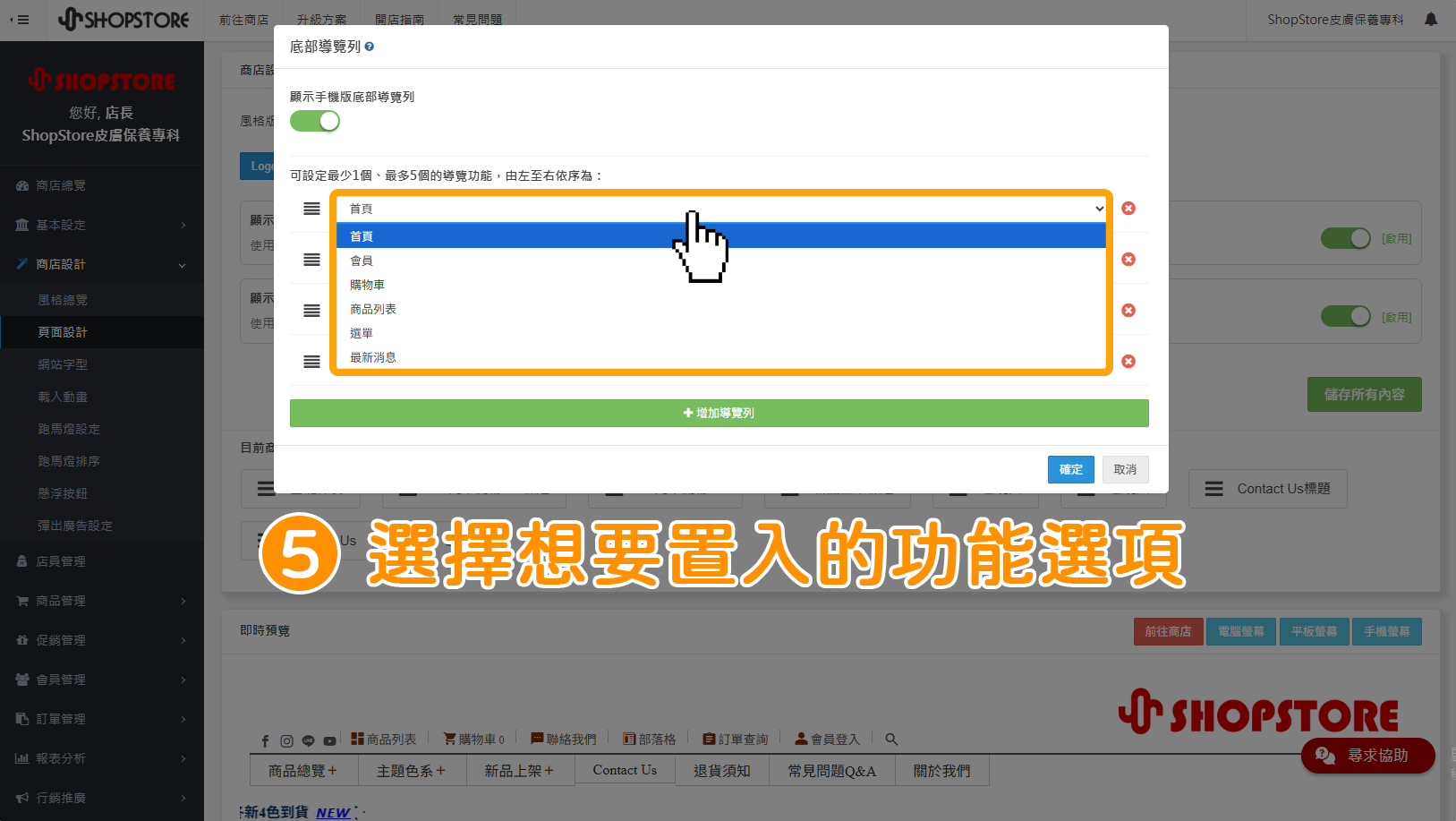Image resolution: width=1456 pixels, height=821 pixels.
Task: Switch preview to 平板螢幕
Action: click(1314, 631)
